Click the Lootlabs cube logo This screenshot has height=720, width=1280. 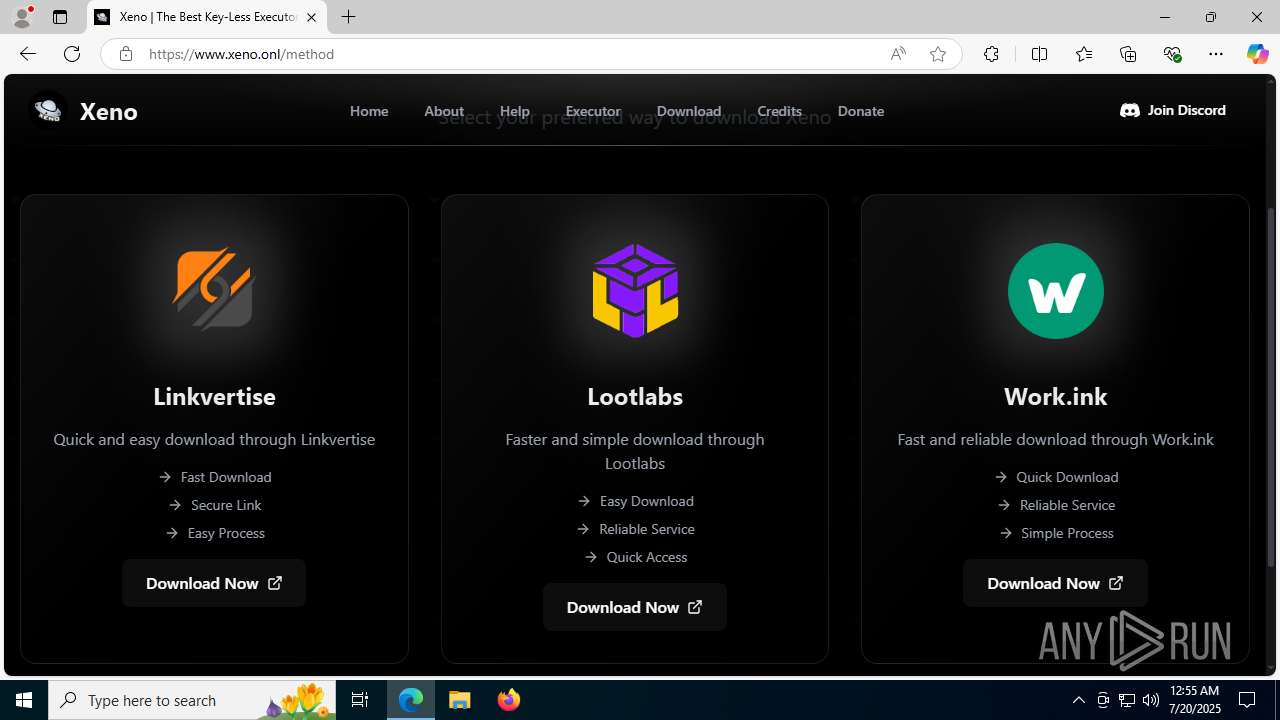tap(635, 290)
